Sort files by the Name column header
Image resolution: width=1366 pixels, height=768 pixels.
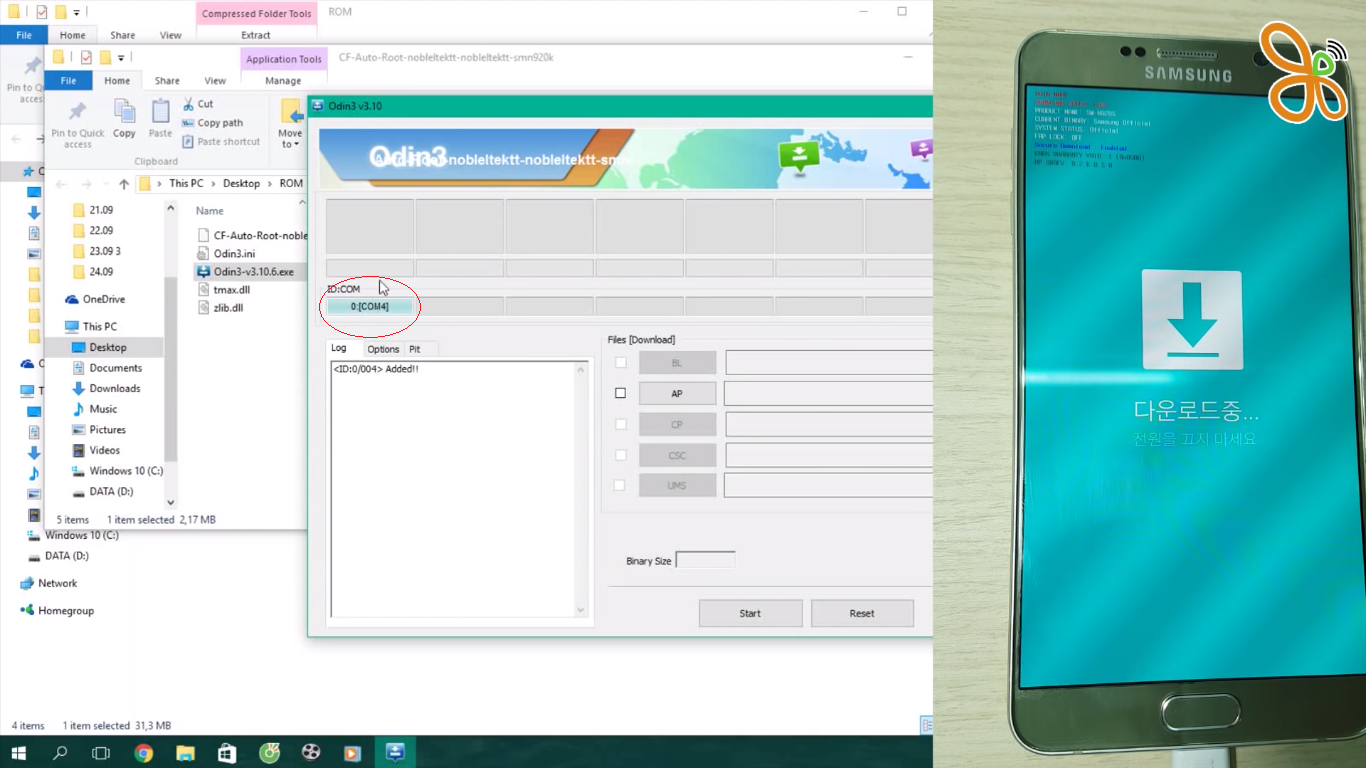[x=210, y=211]
